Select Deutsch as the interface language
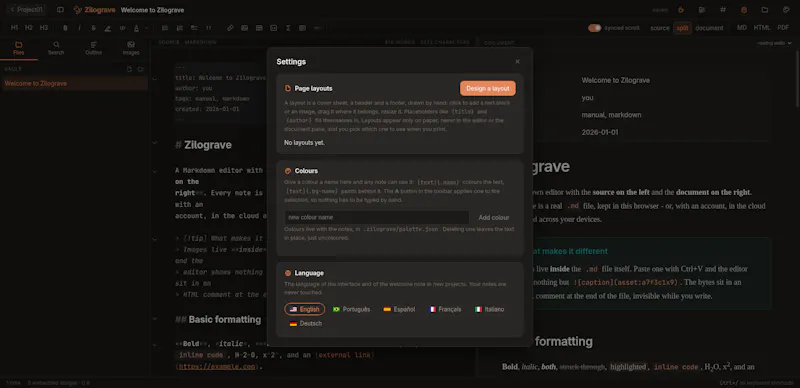Screen dimensions: 800x388 306,324
